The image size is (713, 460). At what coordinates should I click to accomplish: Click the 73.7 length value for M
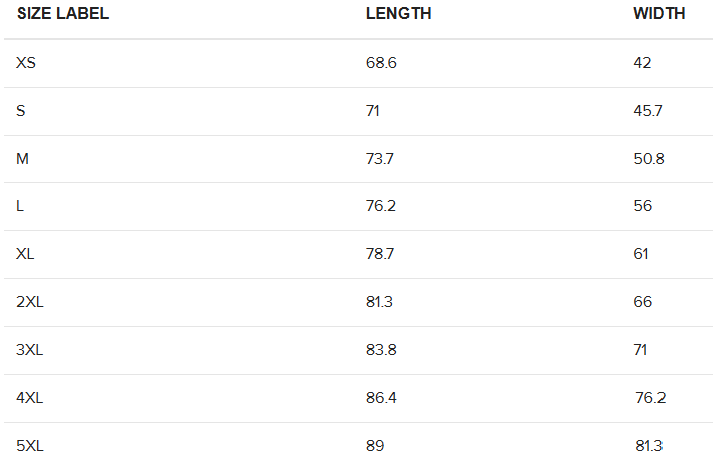[x=380, y=159]
